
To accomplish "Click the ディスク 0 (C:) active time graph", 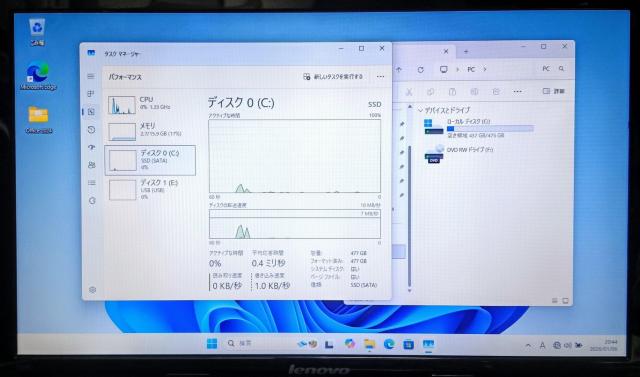I will coord(294,156).
